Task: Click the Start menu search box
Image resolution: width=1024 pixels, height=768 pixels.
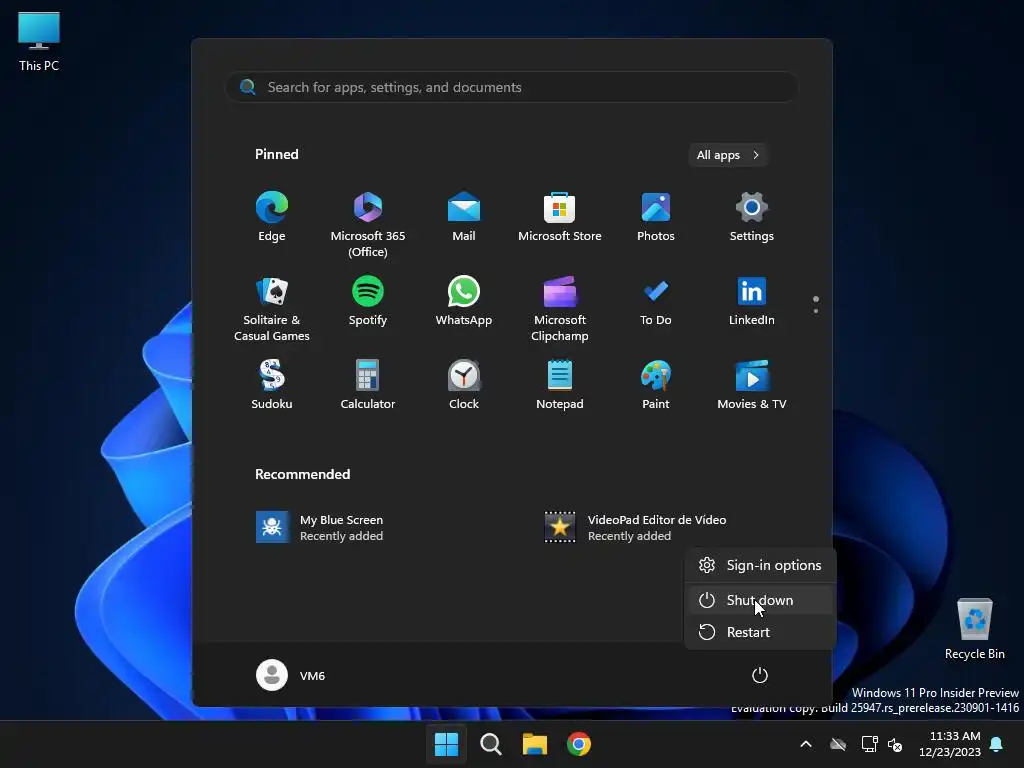Action: (x=511, y=87)
